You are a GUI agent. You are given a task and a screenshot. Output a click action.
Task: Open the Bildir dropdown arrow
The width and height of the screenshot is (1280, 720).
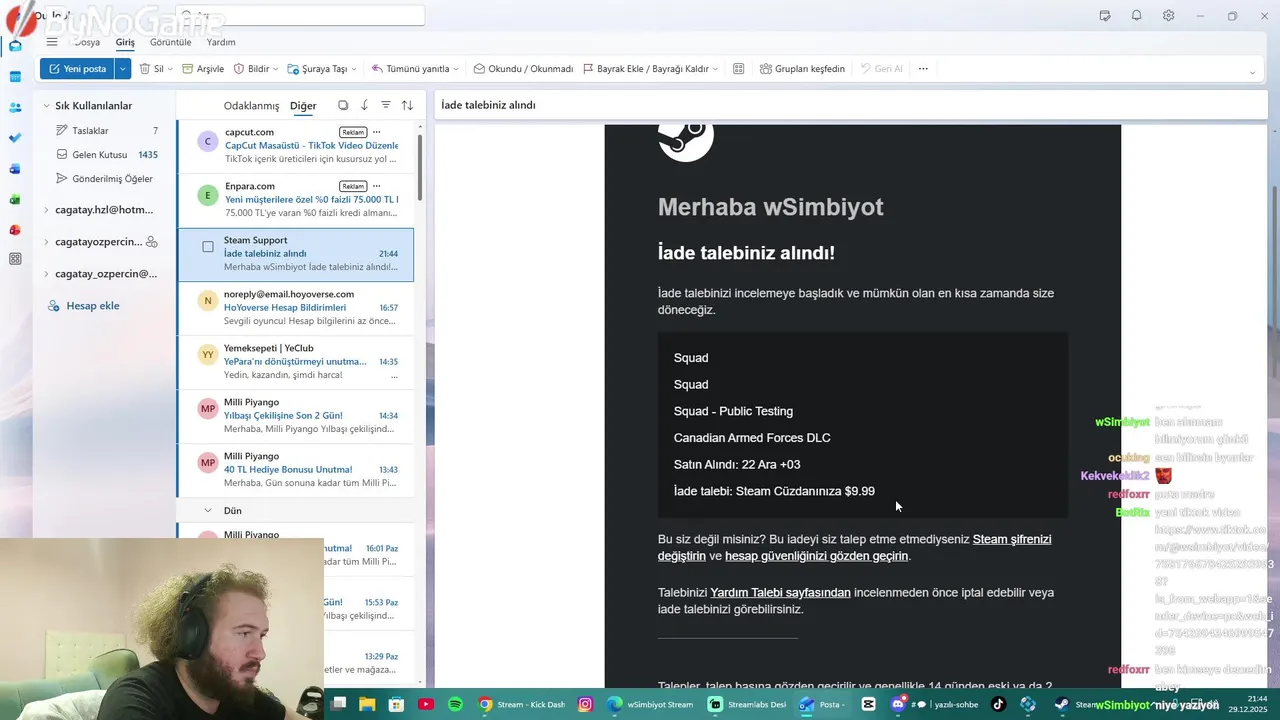277,69
